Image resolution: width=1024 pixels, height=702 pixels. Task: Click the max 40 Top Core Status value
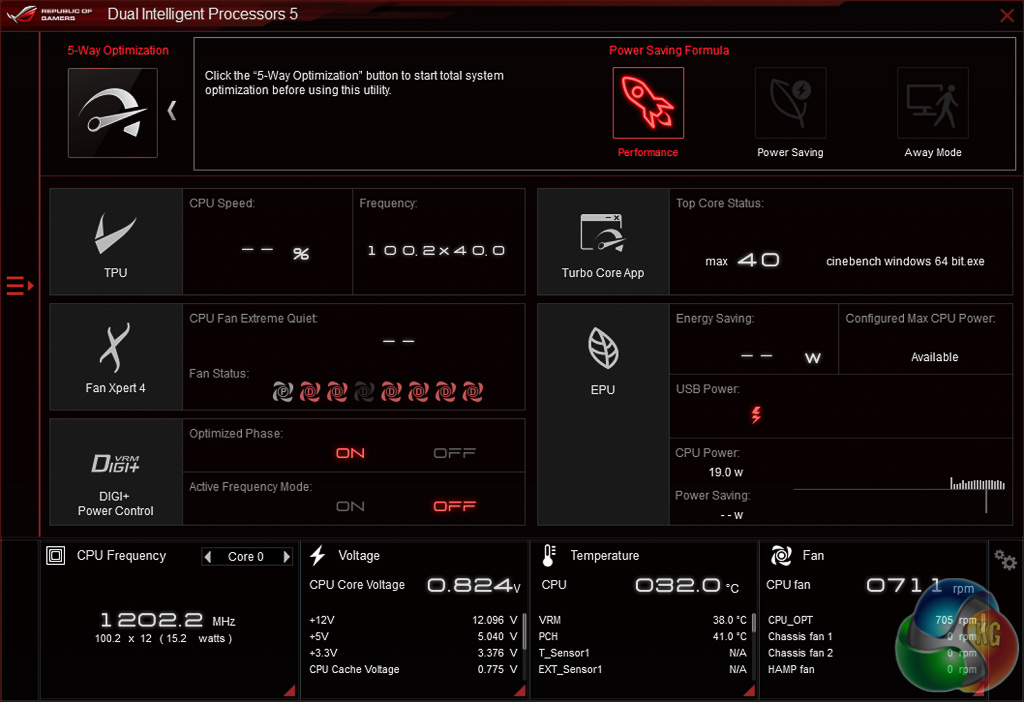pyautogui.click(x=743, y=261)
